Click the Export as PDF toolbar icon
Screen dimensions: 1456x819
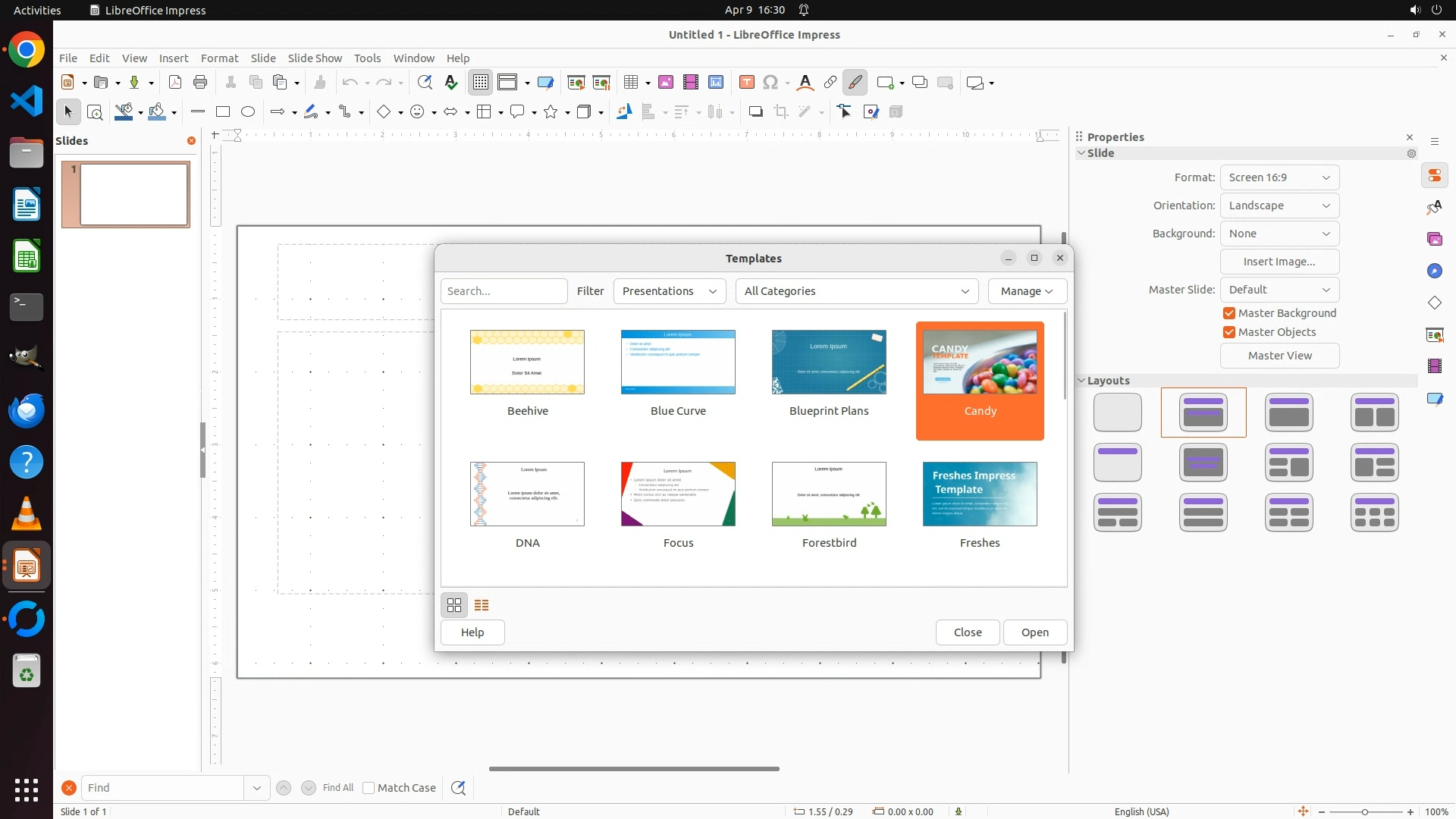175,83
